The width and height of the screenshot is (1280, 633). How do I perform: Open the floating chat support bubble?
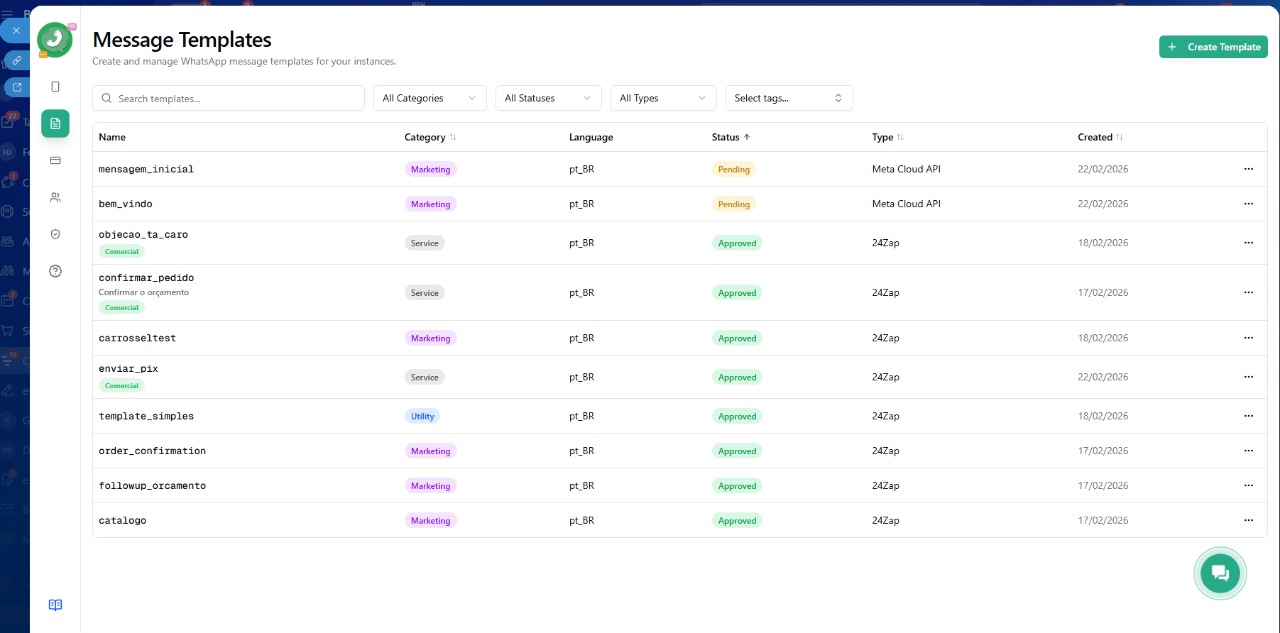point(1219,573)
